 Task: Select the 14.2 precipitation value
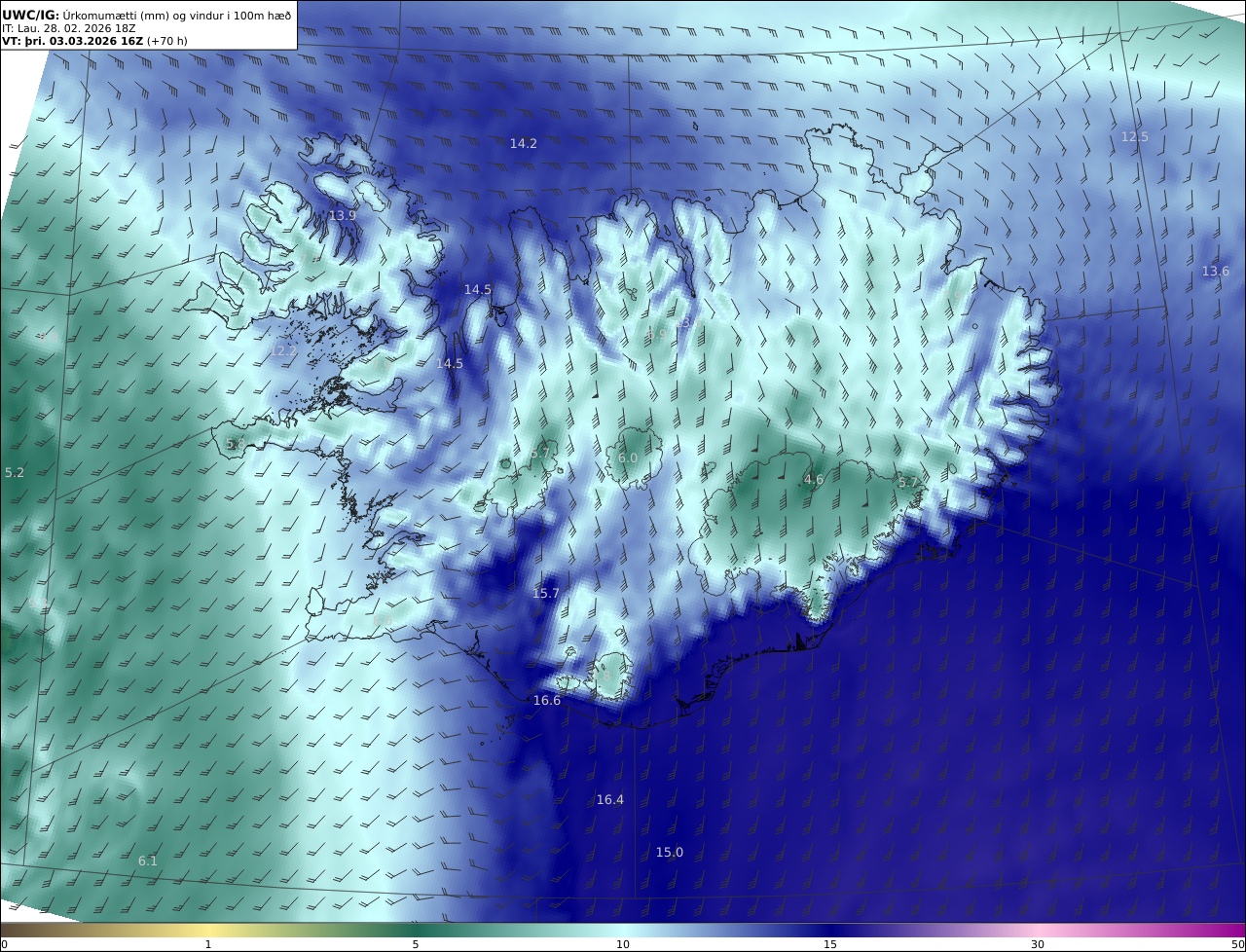tap(524, 143)
